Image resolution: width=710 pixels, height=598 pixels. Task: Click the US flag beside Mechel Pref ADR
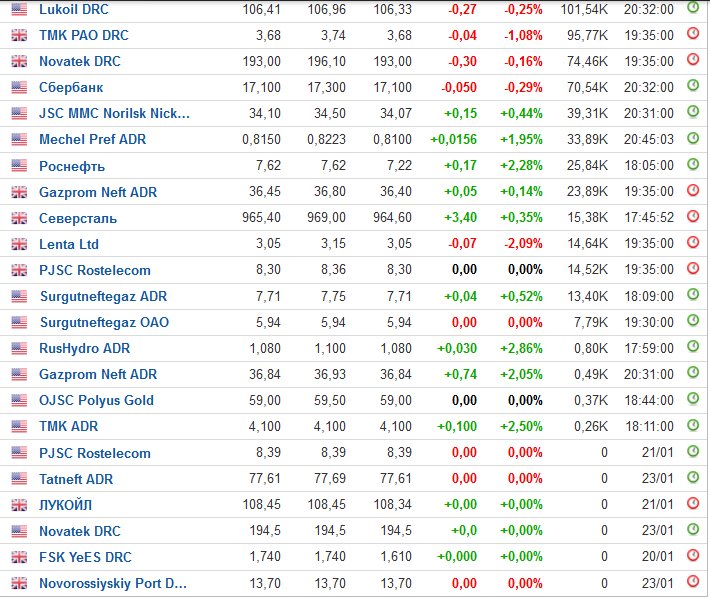coord(19,139)
